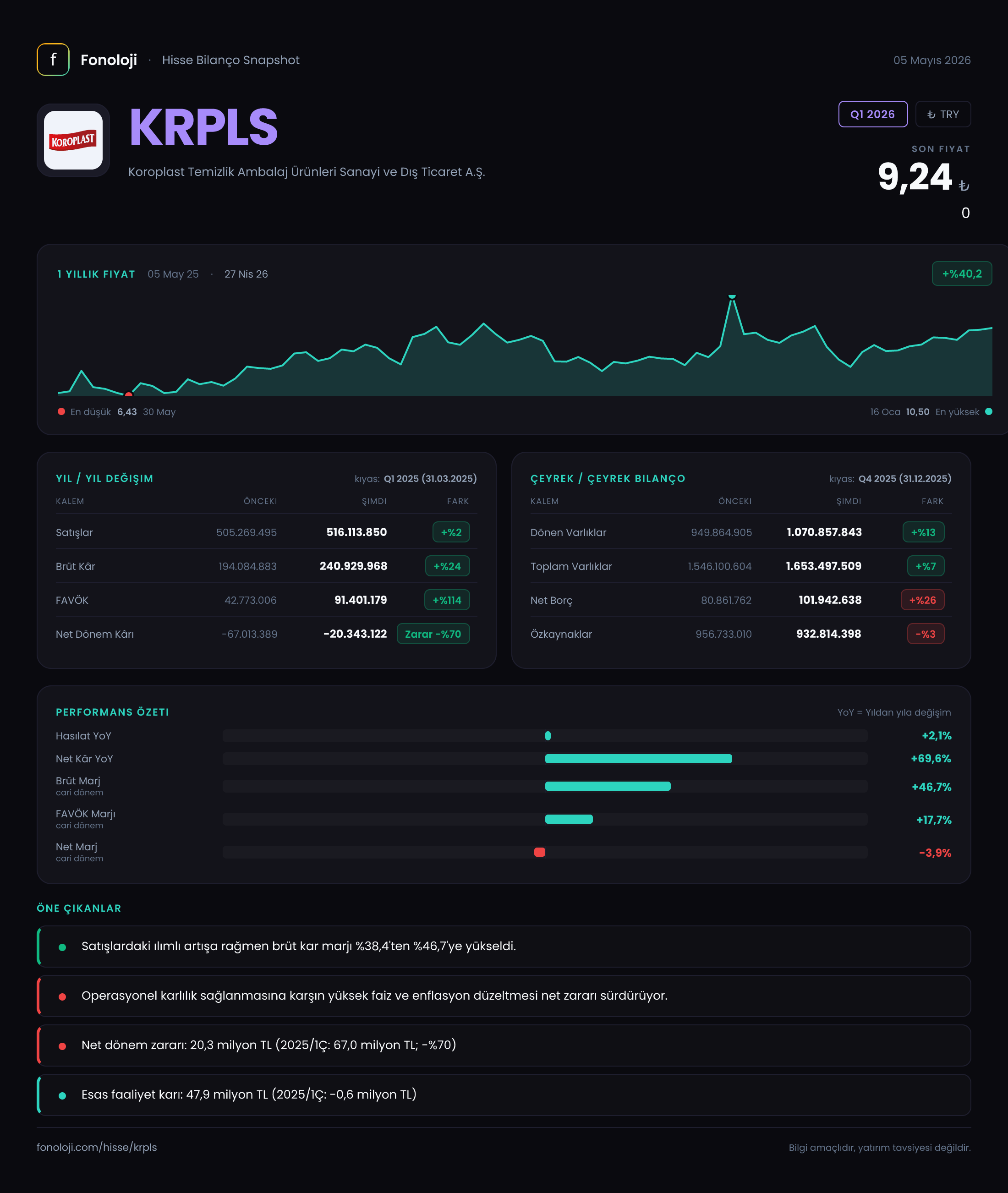Click the Net dönem zararı highlight card
This screenshot has width=1008, height=1193.
504,1045
